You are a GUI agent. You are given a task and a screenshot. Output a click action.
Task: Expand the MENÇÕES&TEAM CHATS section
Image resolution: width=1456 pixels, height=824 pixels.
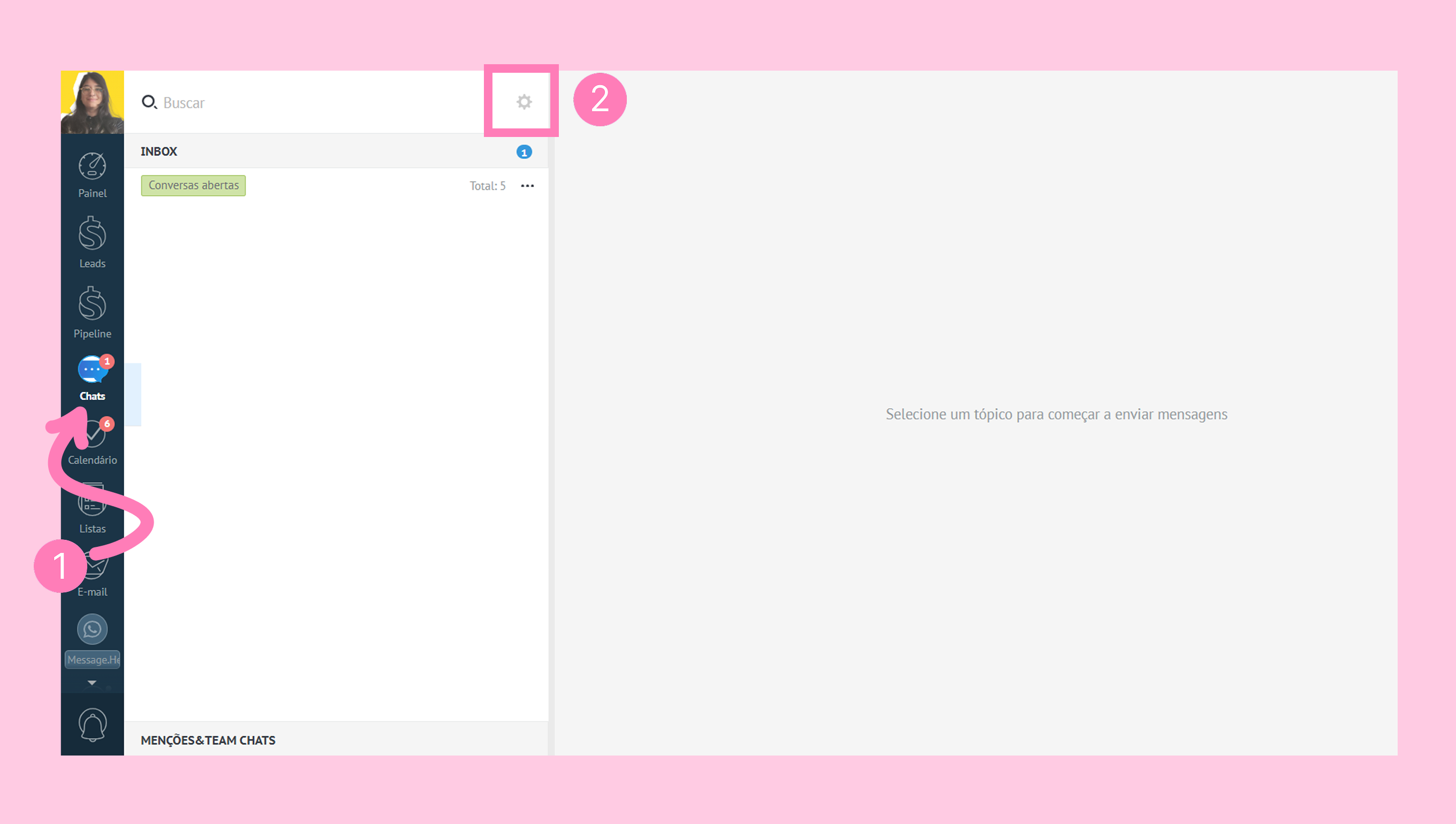click(208, 740)
